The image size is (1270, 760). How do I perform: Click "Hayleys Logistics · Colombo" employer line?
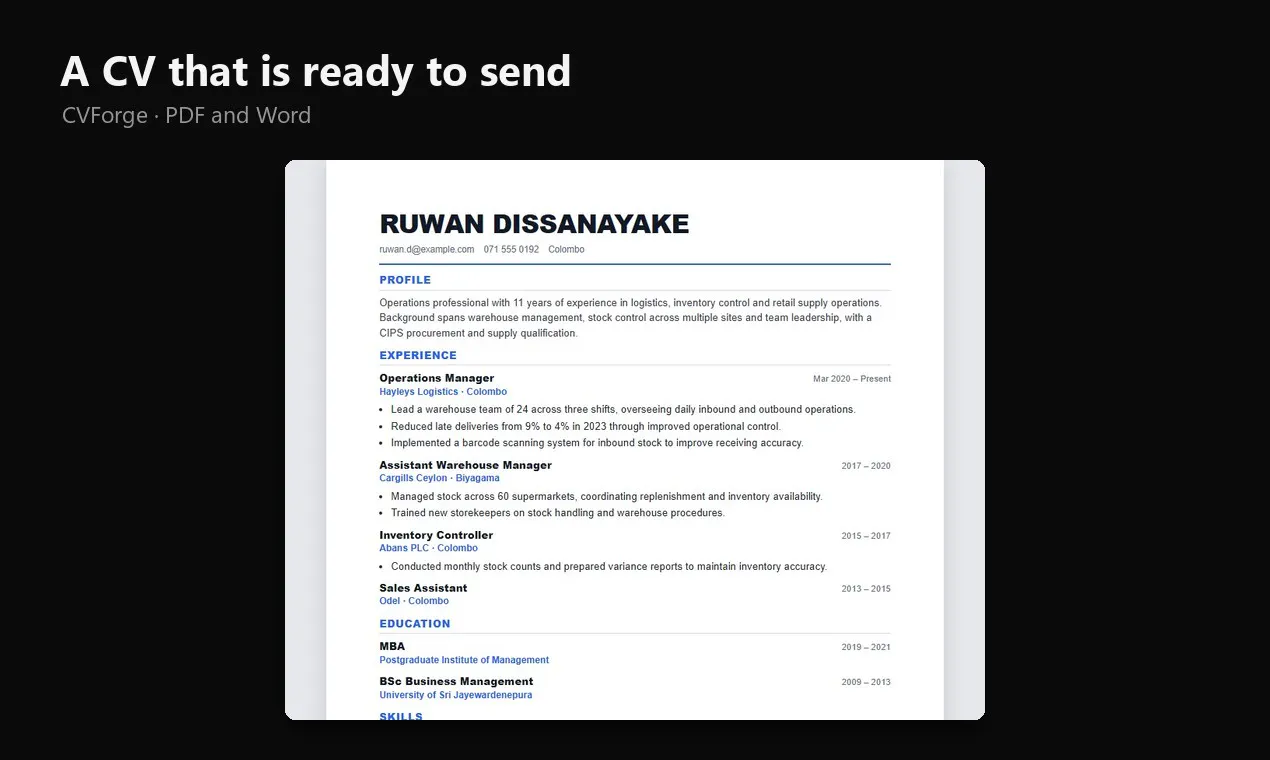point(443,392)
